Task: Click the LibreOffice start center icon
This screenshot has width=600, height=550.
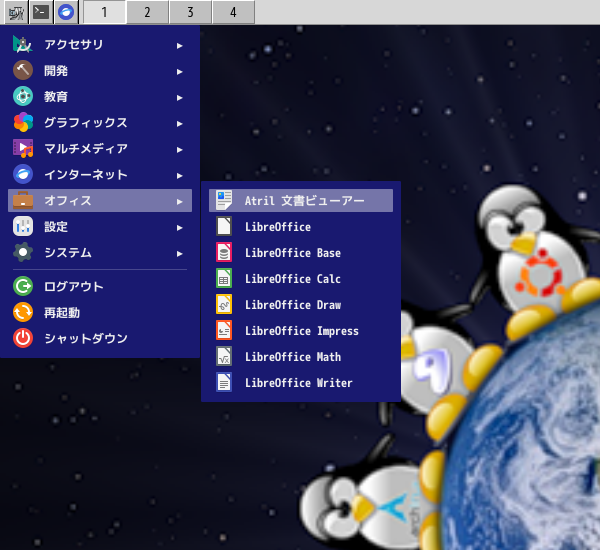Action: click(223, 227)
